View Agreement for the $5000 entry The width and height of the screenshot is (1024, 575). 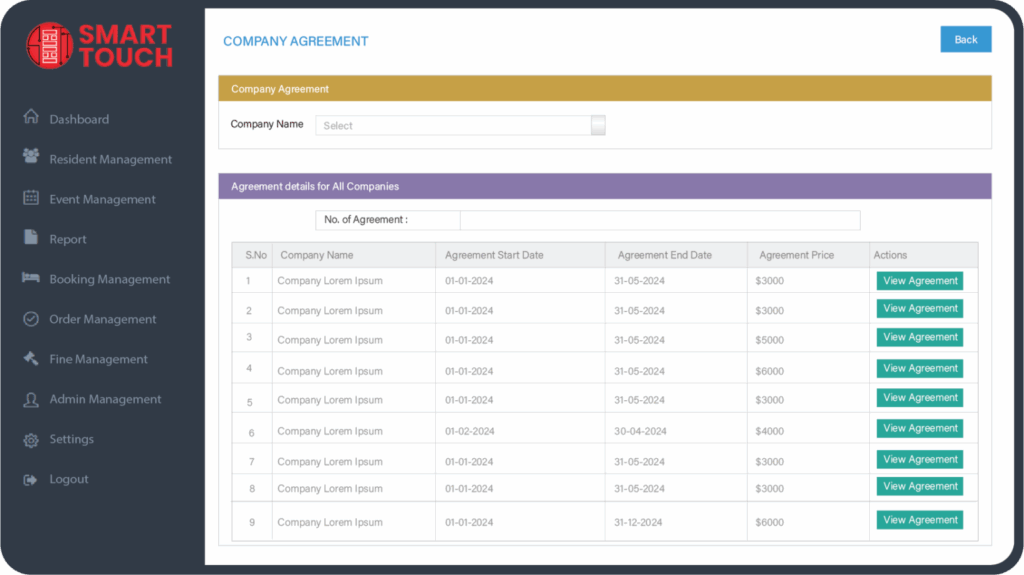point(919,338)
